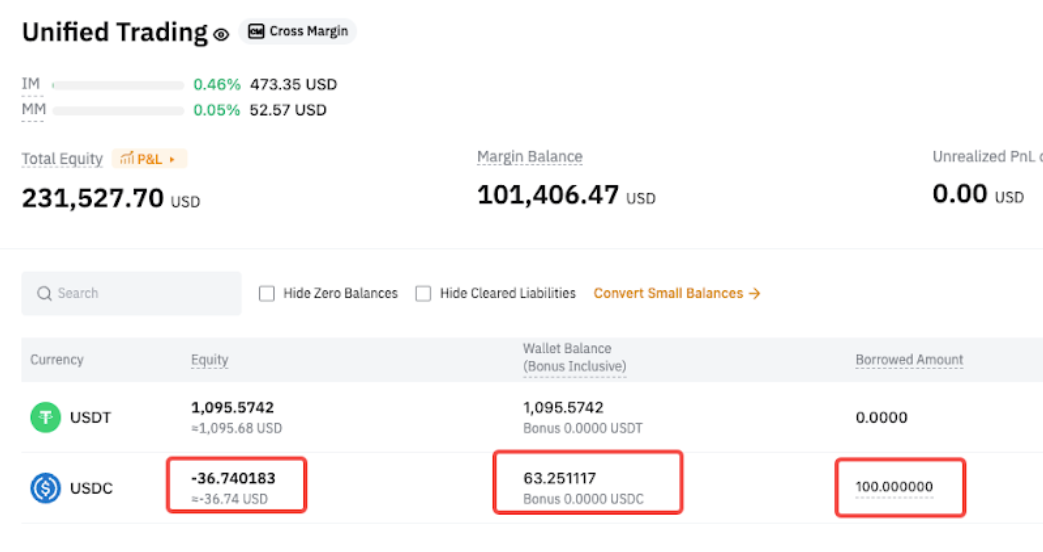1043x552 pixels.
Task: Enable the Hide Zero Balances checkbox
Action: (267, 294)
